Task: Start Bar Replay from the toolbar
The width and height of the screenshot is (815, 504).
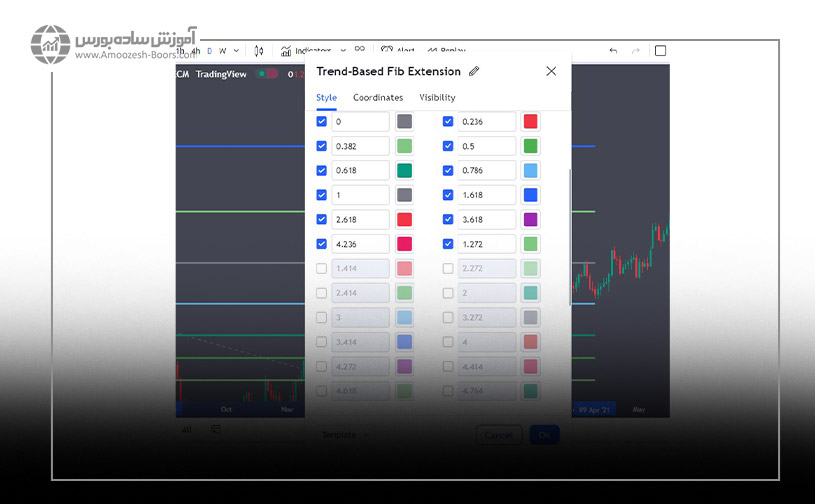Action: coord(446,51)
